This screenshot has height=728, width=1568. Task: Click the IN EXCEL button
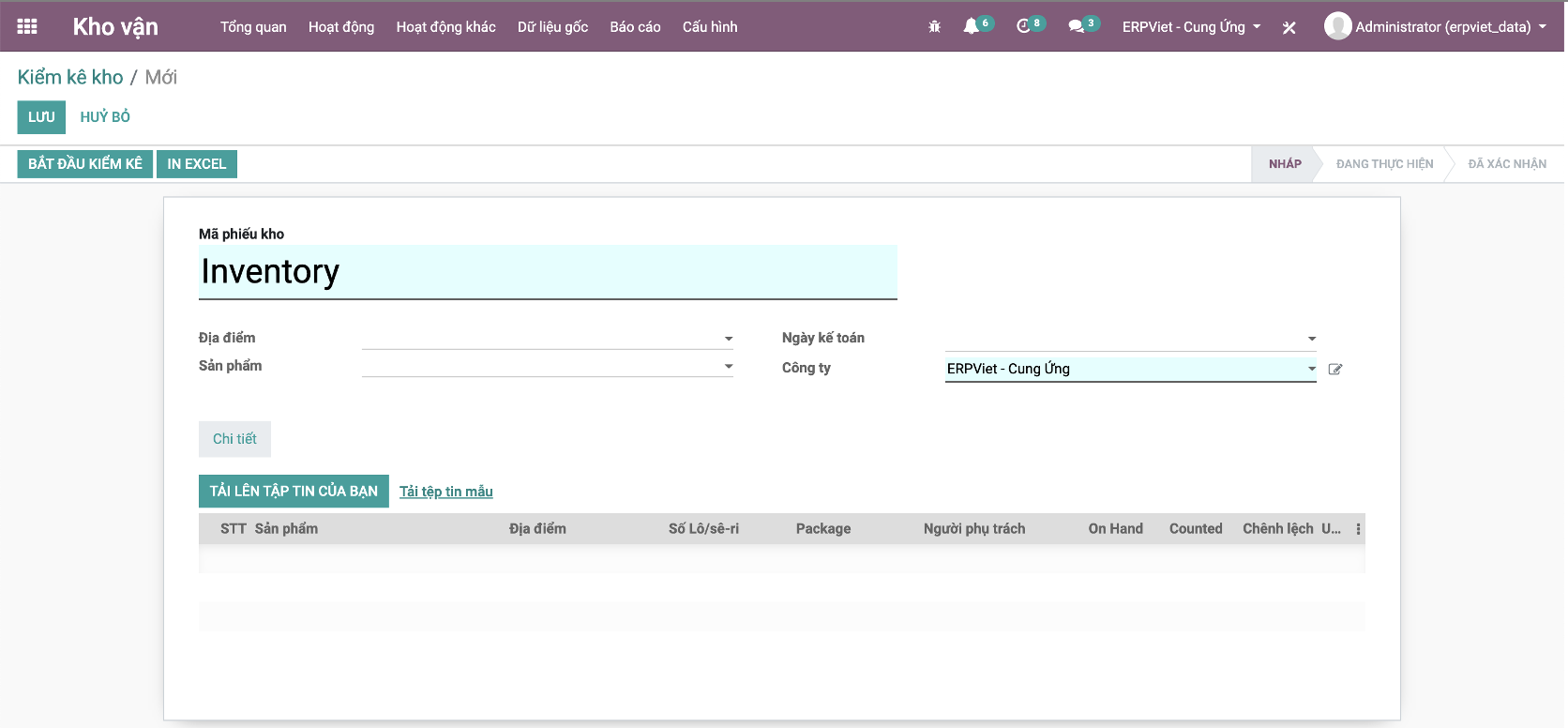(x=197, y=164)
